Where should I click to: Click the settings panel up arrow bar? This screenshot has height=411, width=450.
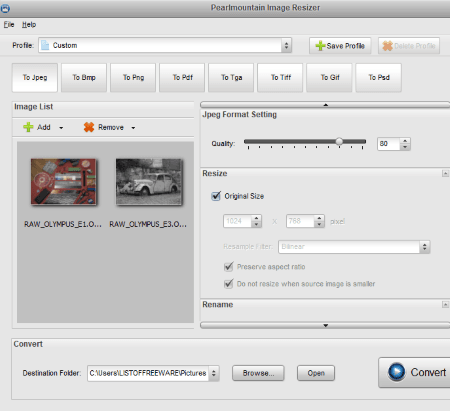click(325, 105)
